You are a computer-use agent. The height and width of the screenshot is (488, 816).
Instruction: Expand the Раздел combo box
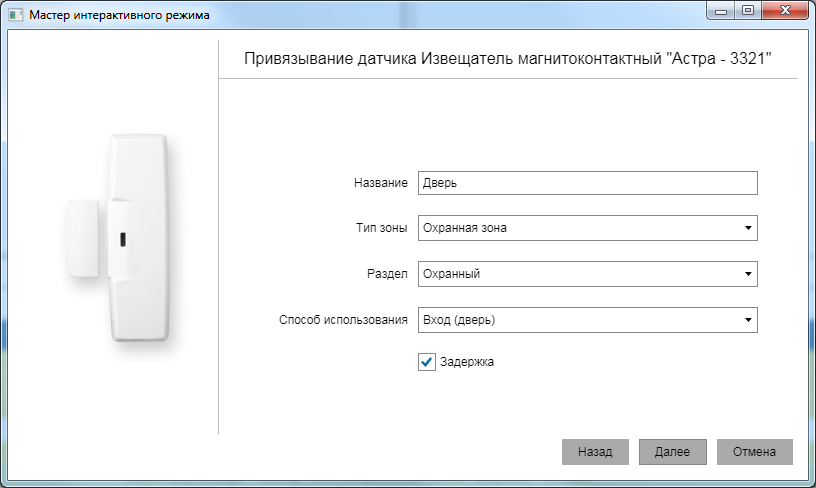(x=588, y=274)
